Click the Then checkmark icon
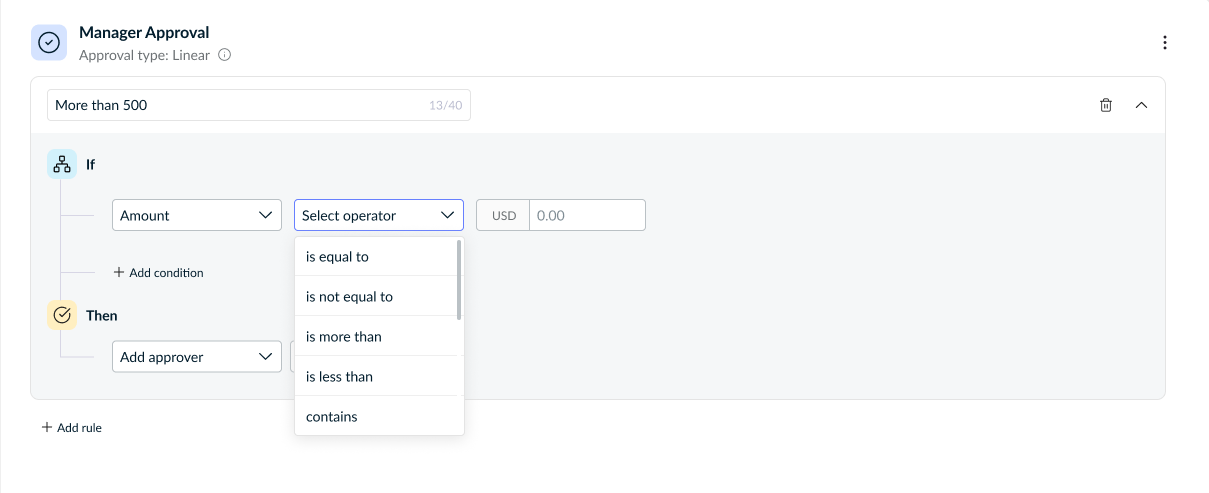1209x493 pixels. click(62, 315)
